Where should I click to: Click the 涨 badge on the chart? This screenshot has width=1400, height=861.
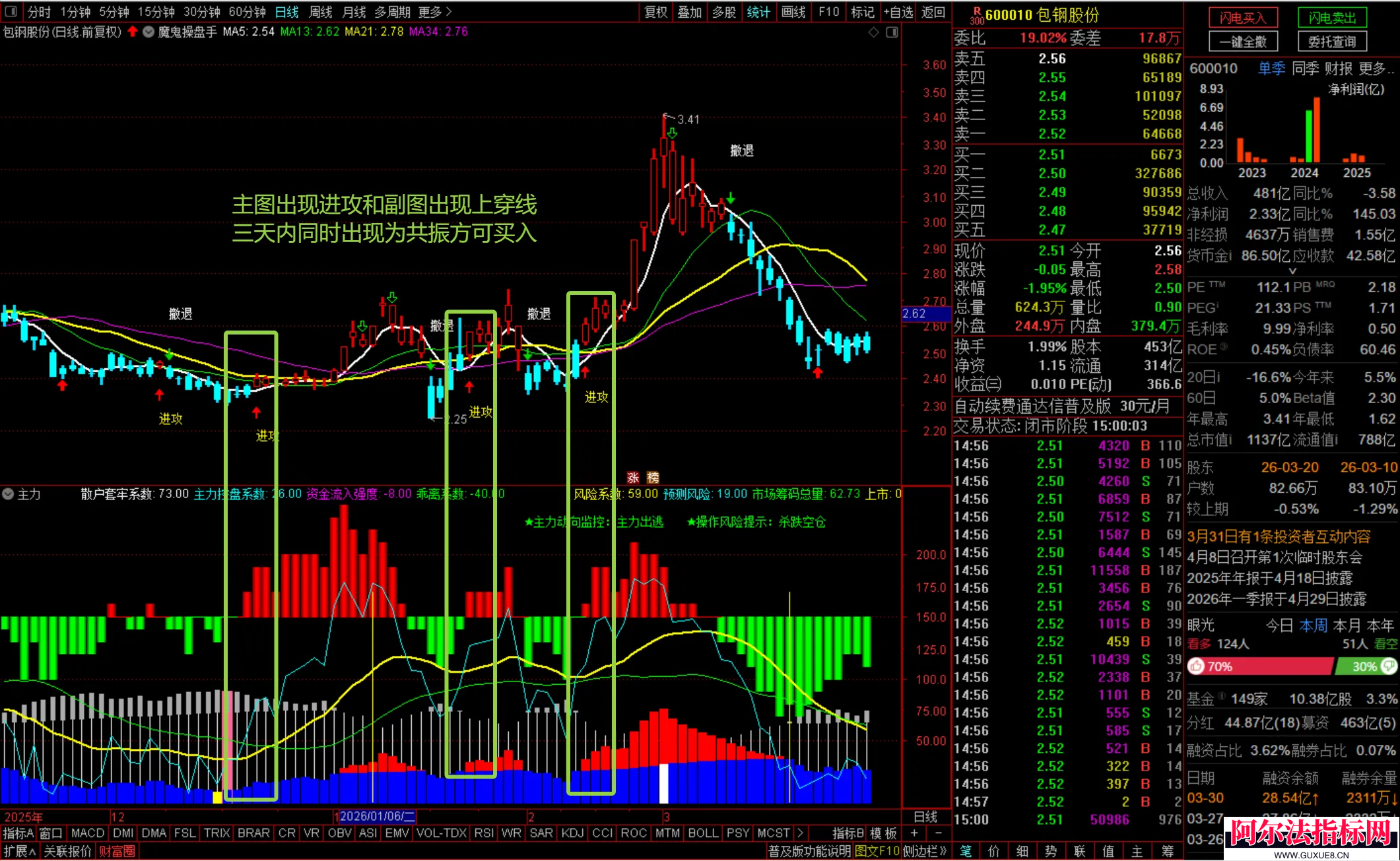coord(633,478)
